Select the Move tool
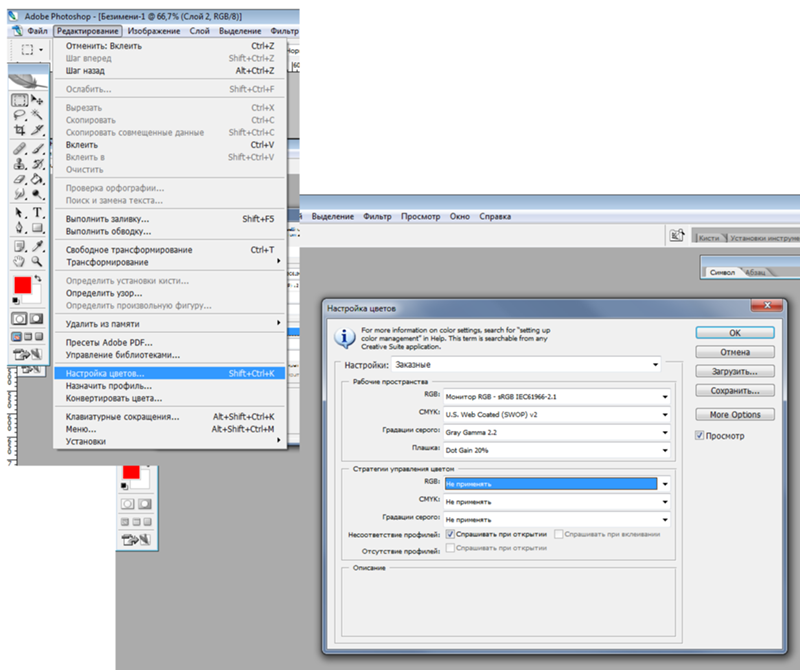This screenshot has width=800, height=670. click(x=37, y=100)
